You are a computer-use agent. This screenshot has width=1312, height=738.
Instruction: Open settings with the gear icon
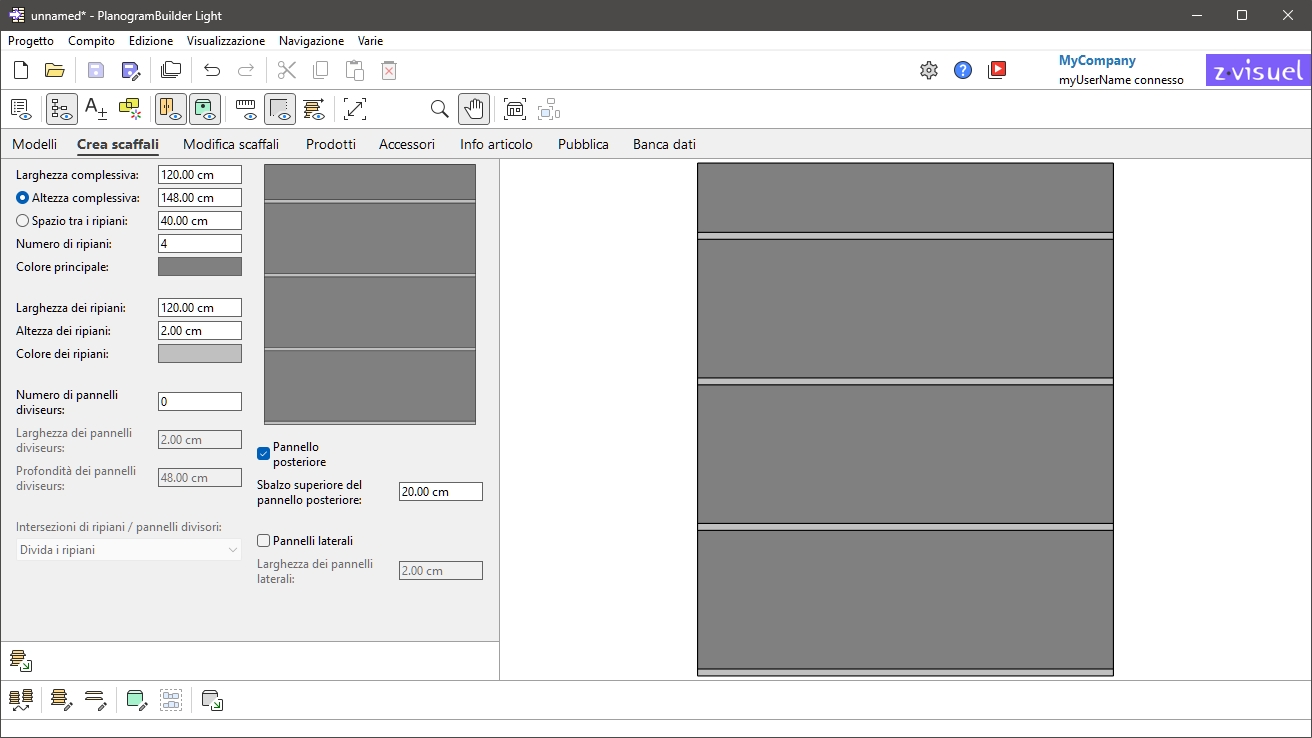(x=929, y=70)
